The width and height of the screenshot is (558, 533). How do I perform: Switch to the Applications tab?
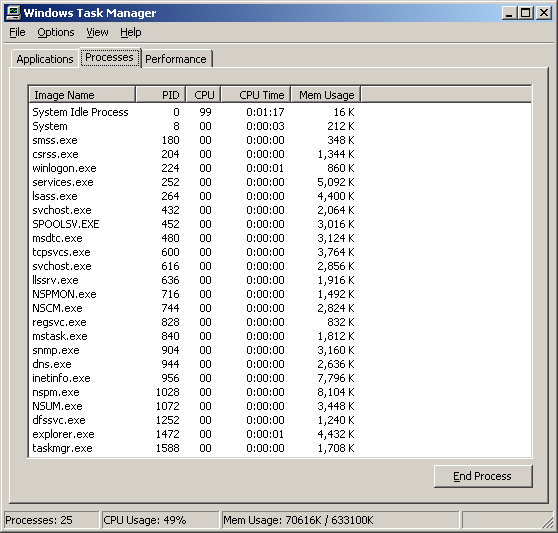(x=45, y=59)
